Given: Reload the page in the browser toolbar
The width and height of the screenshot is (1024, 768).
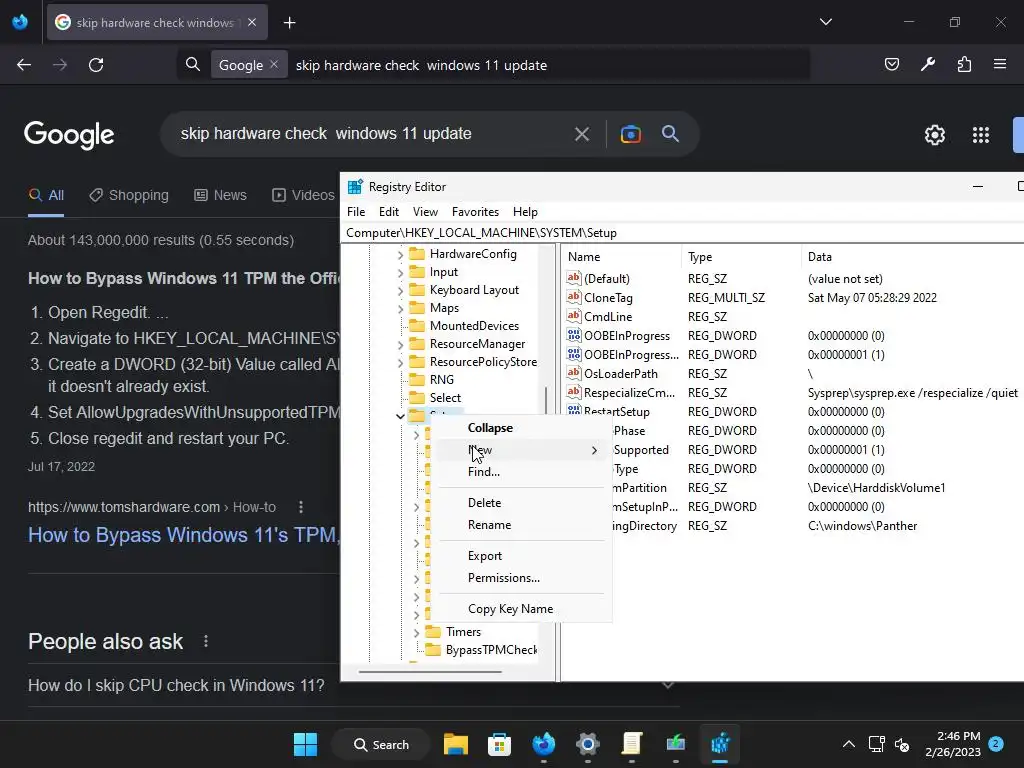Looking at the screenshot, I should [96, 65].
